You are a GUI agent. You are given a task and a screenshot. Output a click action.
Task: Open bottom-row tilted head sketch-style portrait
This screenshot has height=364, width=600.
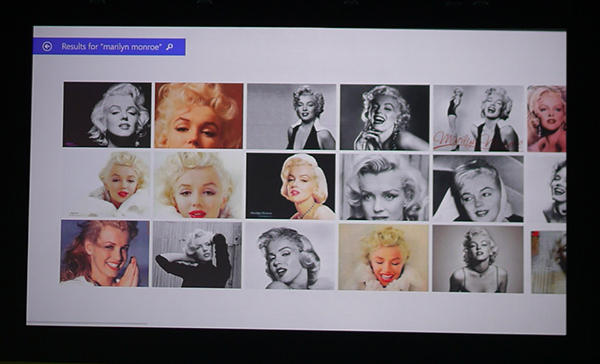click(290, 256)
